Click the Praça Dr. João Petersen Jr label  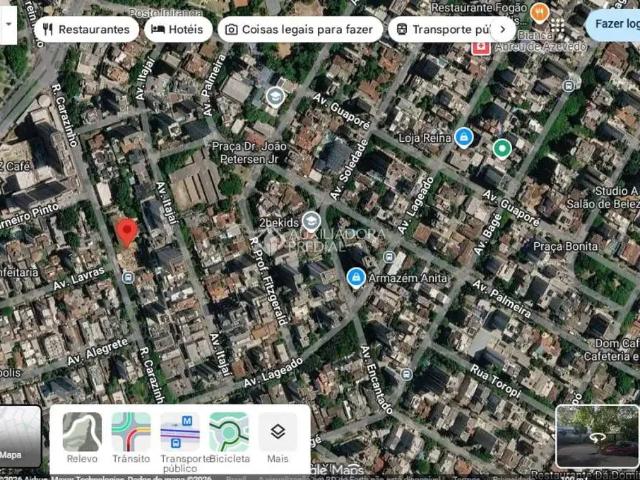pyautogui.click(x=249, y=152)
